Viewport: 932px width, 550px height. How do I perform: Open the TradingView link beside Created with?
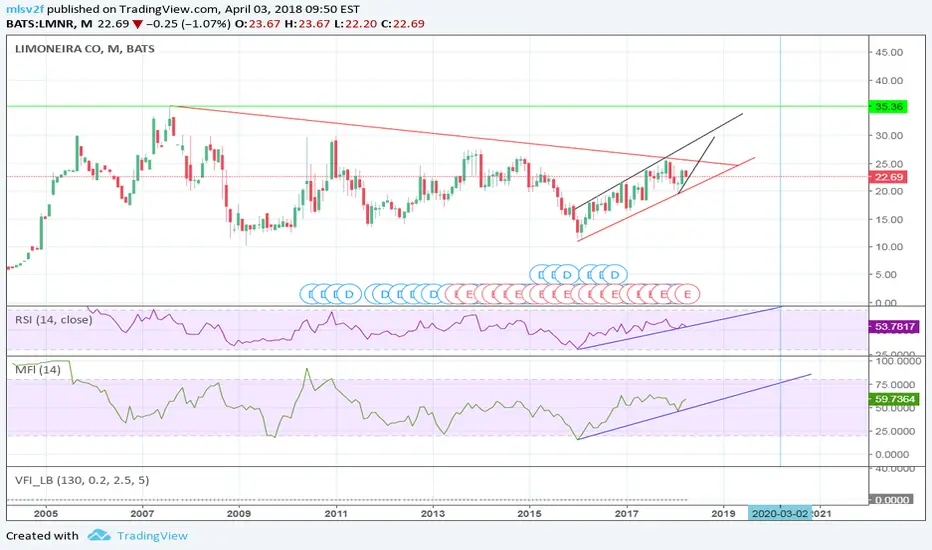(x=152, y=536)
